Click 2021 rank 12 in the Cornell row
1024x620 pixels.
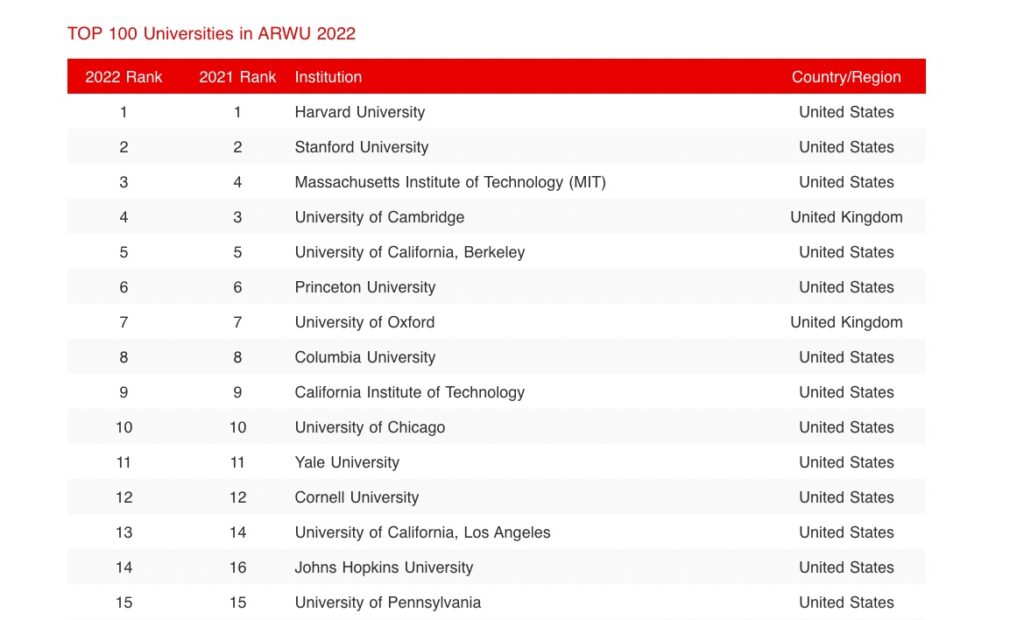click(238, 498)
